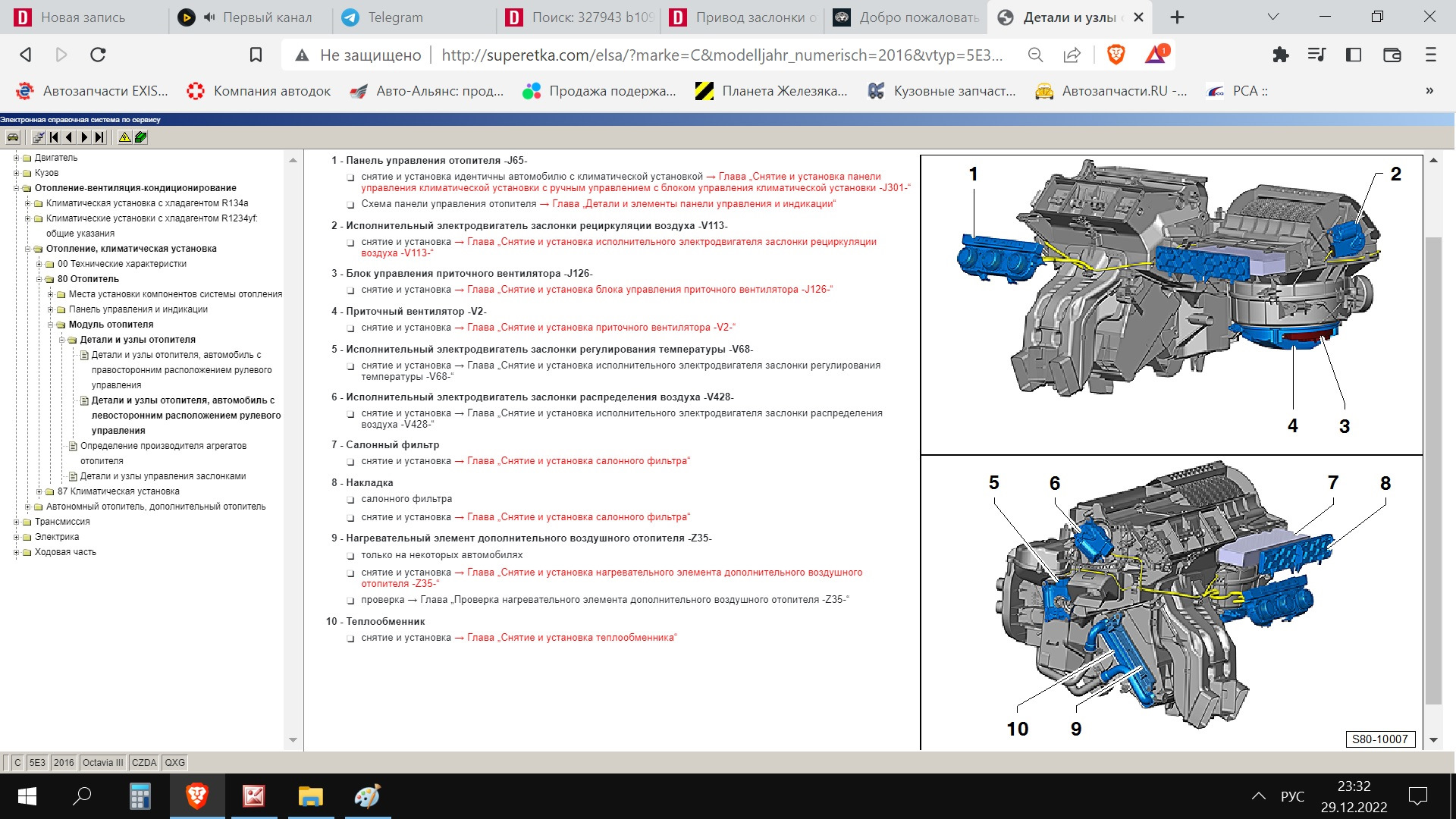Click the green book icon in toolbar
1456x819 pixels.
[141, 137]
